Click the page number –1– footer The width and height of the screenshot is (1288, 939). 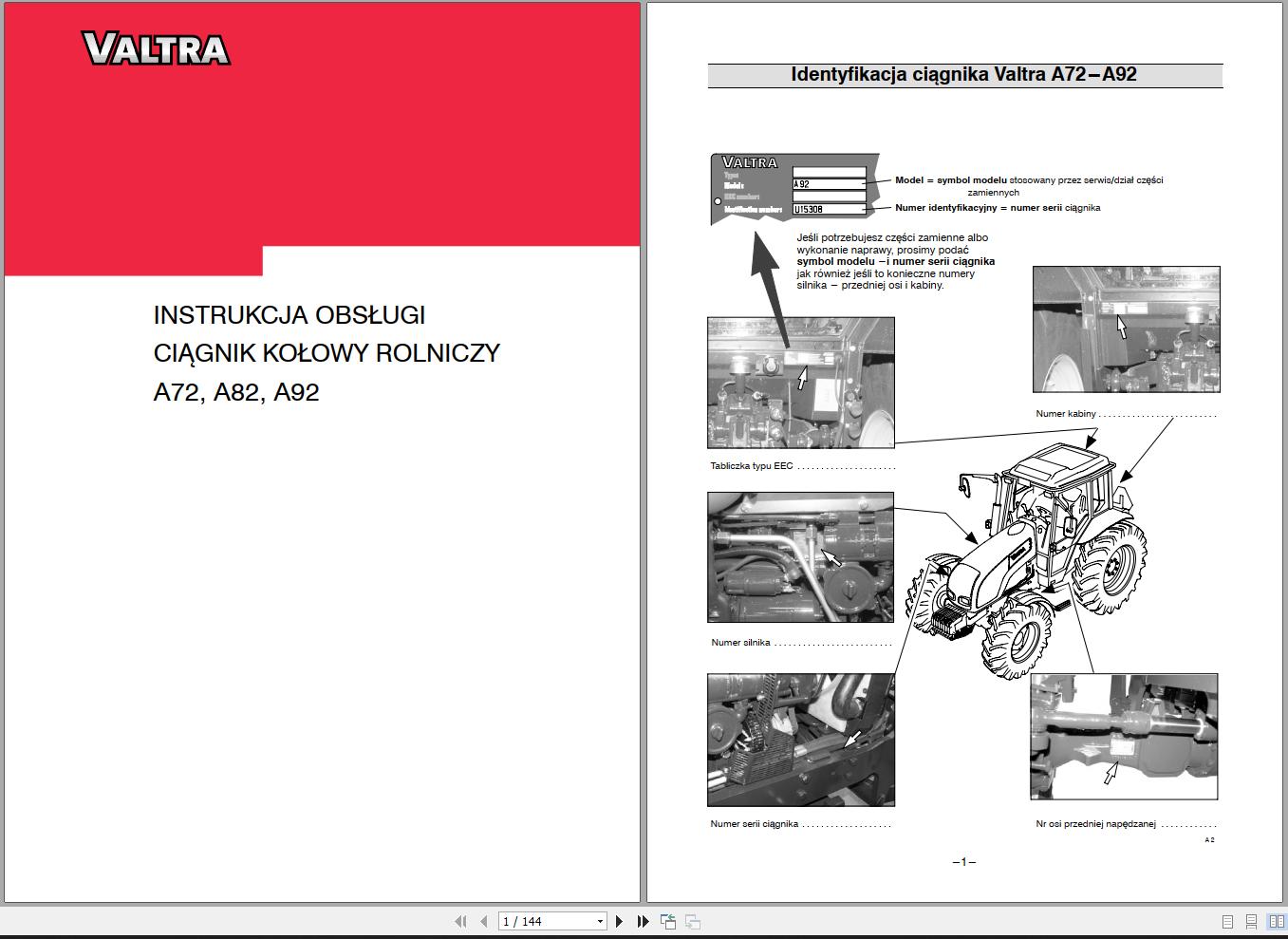[x=964, y=862]
